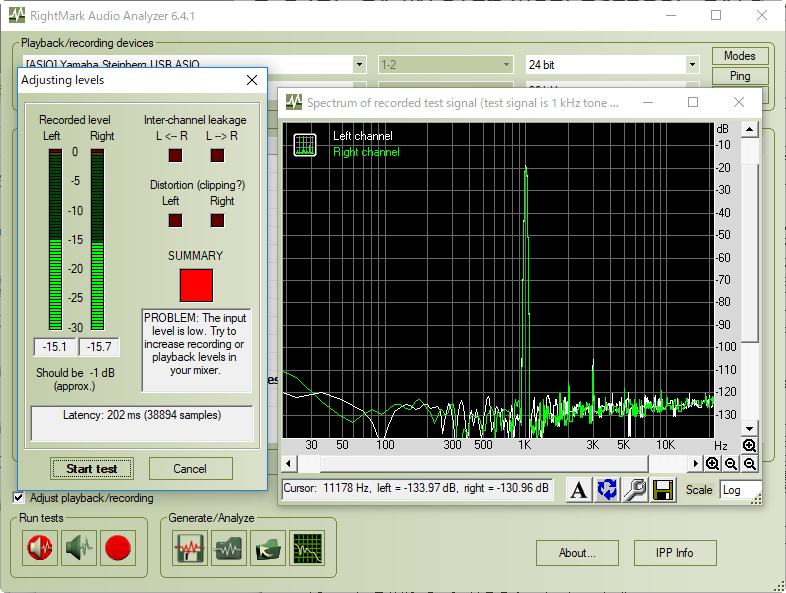786x593 pixels.
Task: Open the ASIO device dropdown
Action: tap(359, 65)
